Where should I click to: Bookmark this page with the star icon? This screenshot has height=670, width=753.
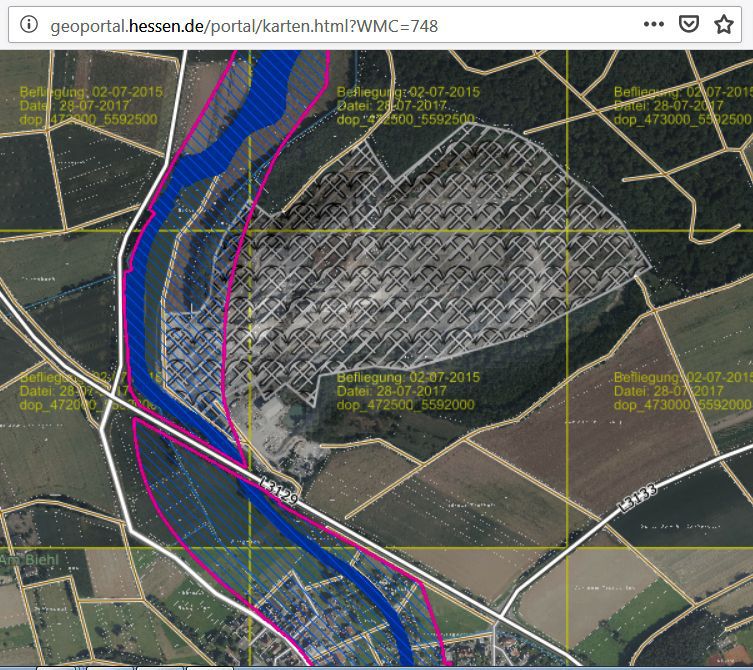(x=723, y=25)
